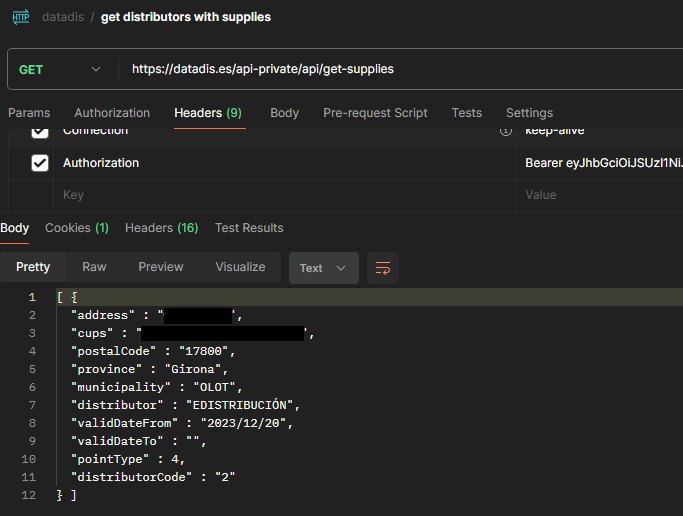Uncheck the Connection header checkbox
This screenshot has width=683, height=516.
coord(40,132)
